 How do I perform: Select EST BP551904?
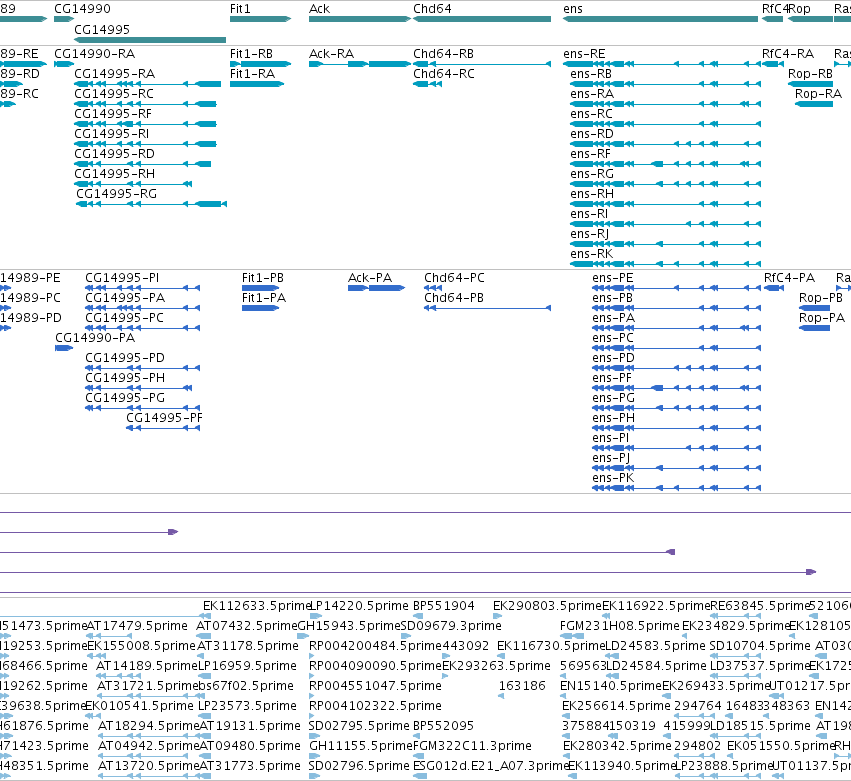[x=443, y=606]
